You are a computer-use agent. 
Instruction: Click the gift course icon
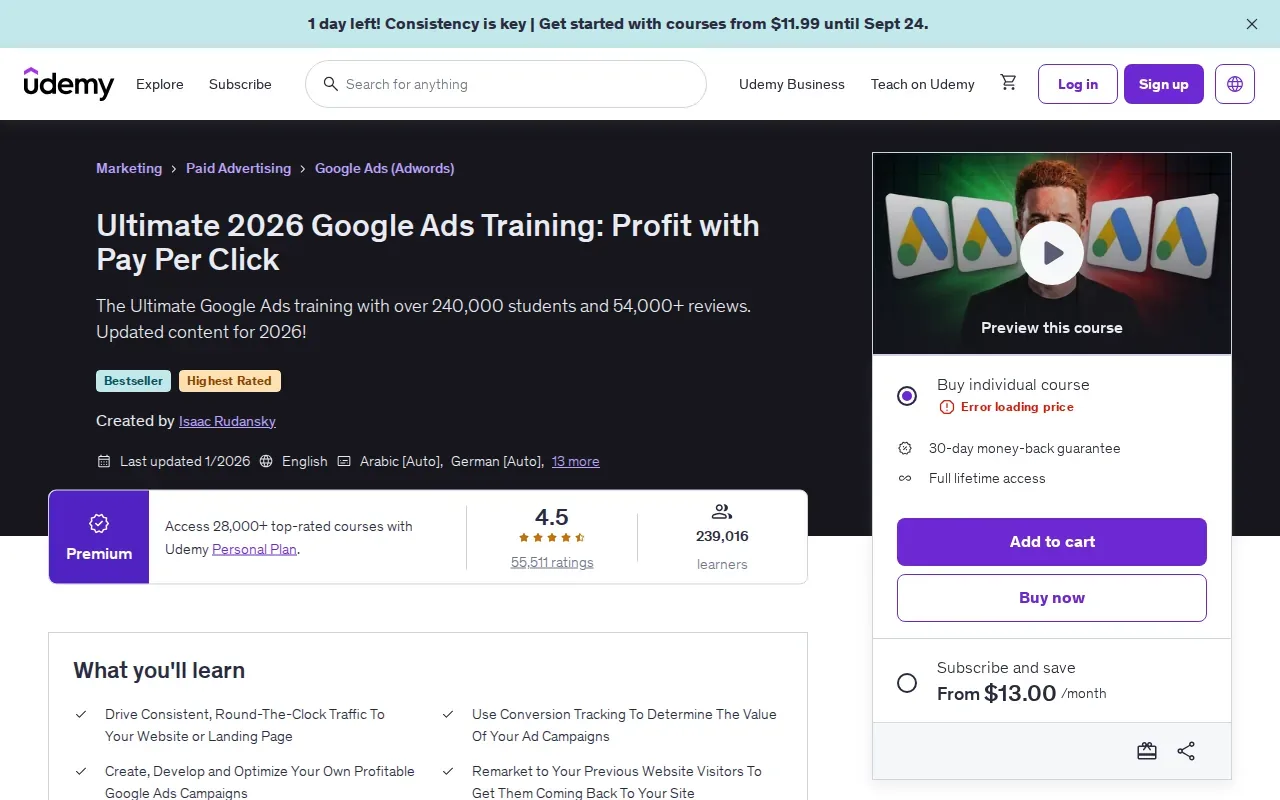(x=1147, y=751)
